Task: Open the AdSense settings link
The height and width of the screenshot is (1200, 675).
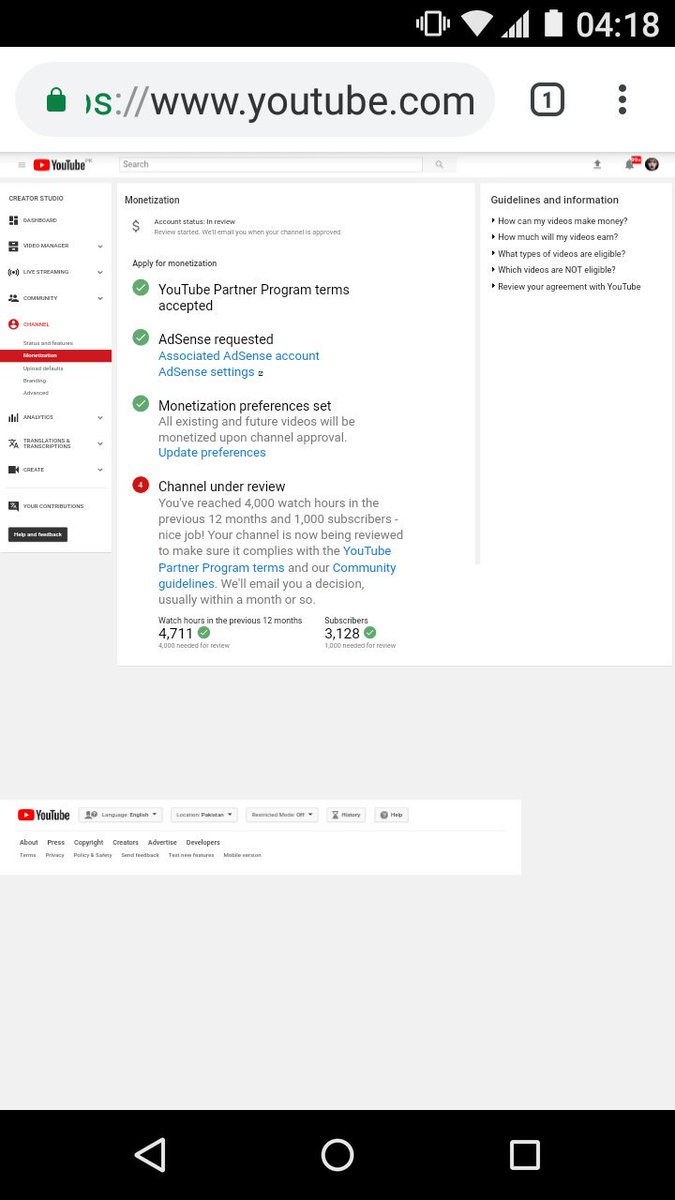Action: click(x=206, y=372)
